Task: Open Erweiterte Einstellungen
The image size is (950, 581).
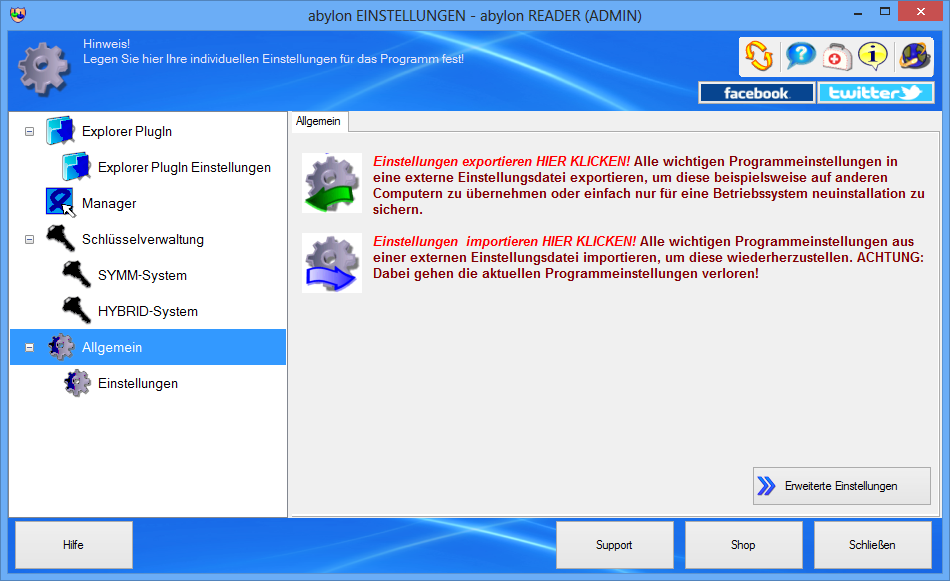Action: click(x=842, y=486)
